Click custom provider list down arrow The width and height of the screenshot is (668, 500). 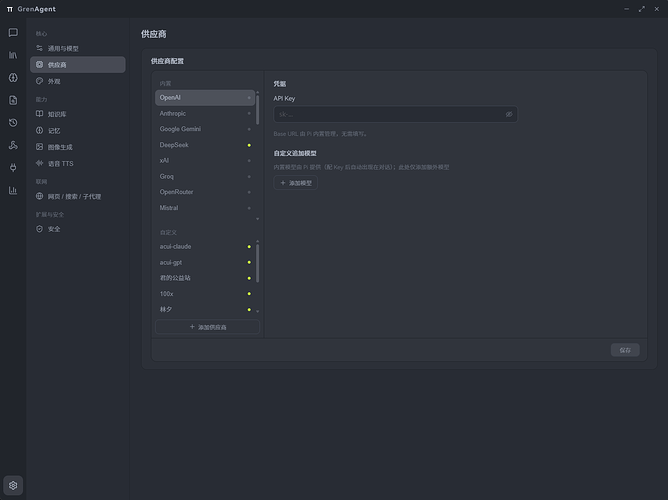pyautogui.click(x=257, y=311)
